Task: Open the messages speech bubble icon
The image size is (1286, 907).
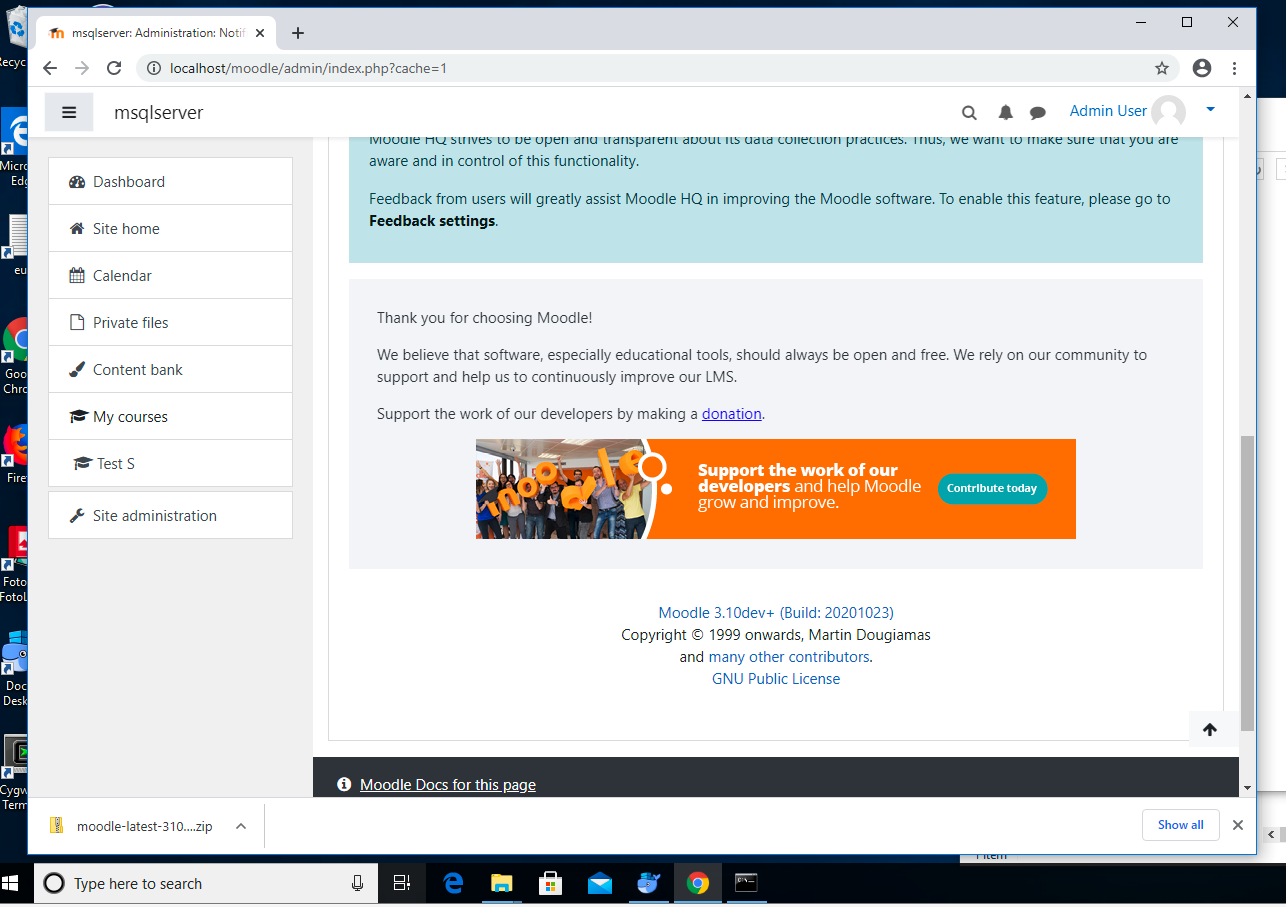Action: click(1038, 112)
